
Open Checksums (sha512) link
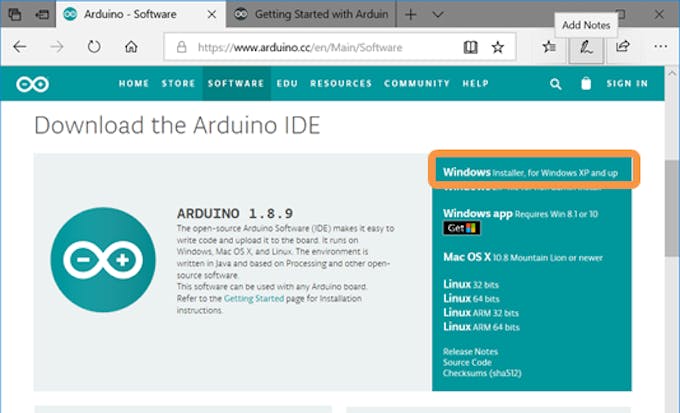pyautogui.click(x=482, y=373)
